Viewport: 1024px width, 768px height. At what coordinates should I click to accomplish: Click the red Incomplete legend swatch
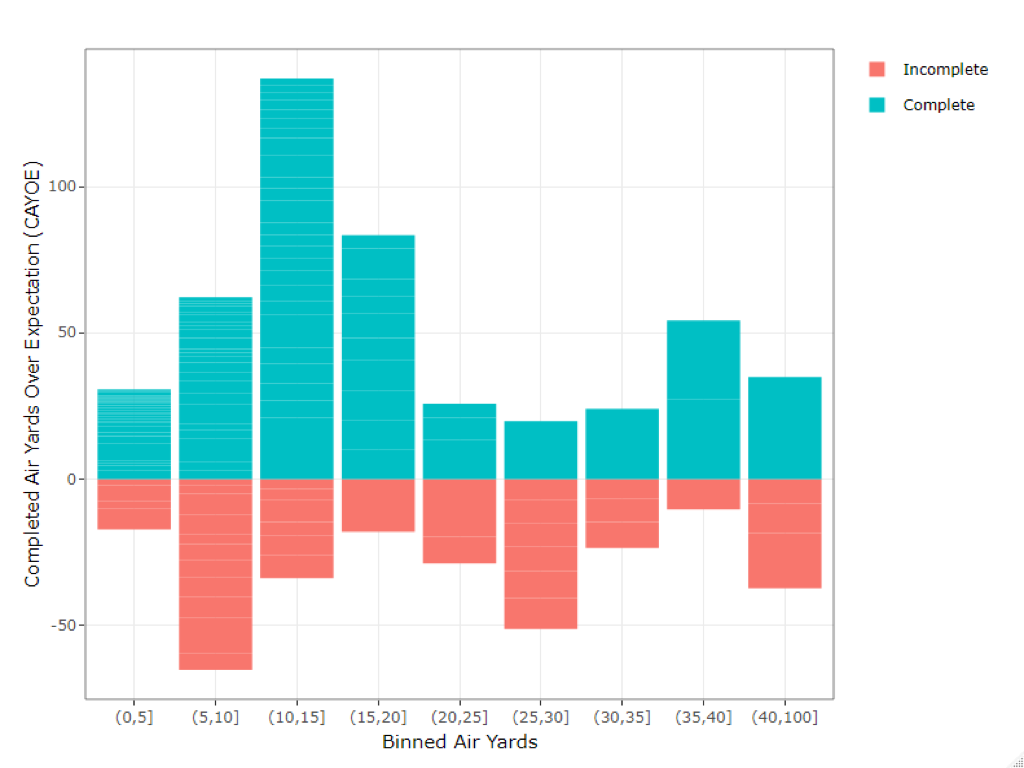click(x=877, y=69)
